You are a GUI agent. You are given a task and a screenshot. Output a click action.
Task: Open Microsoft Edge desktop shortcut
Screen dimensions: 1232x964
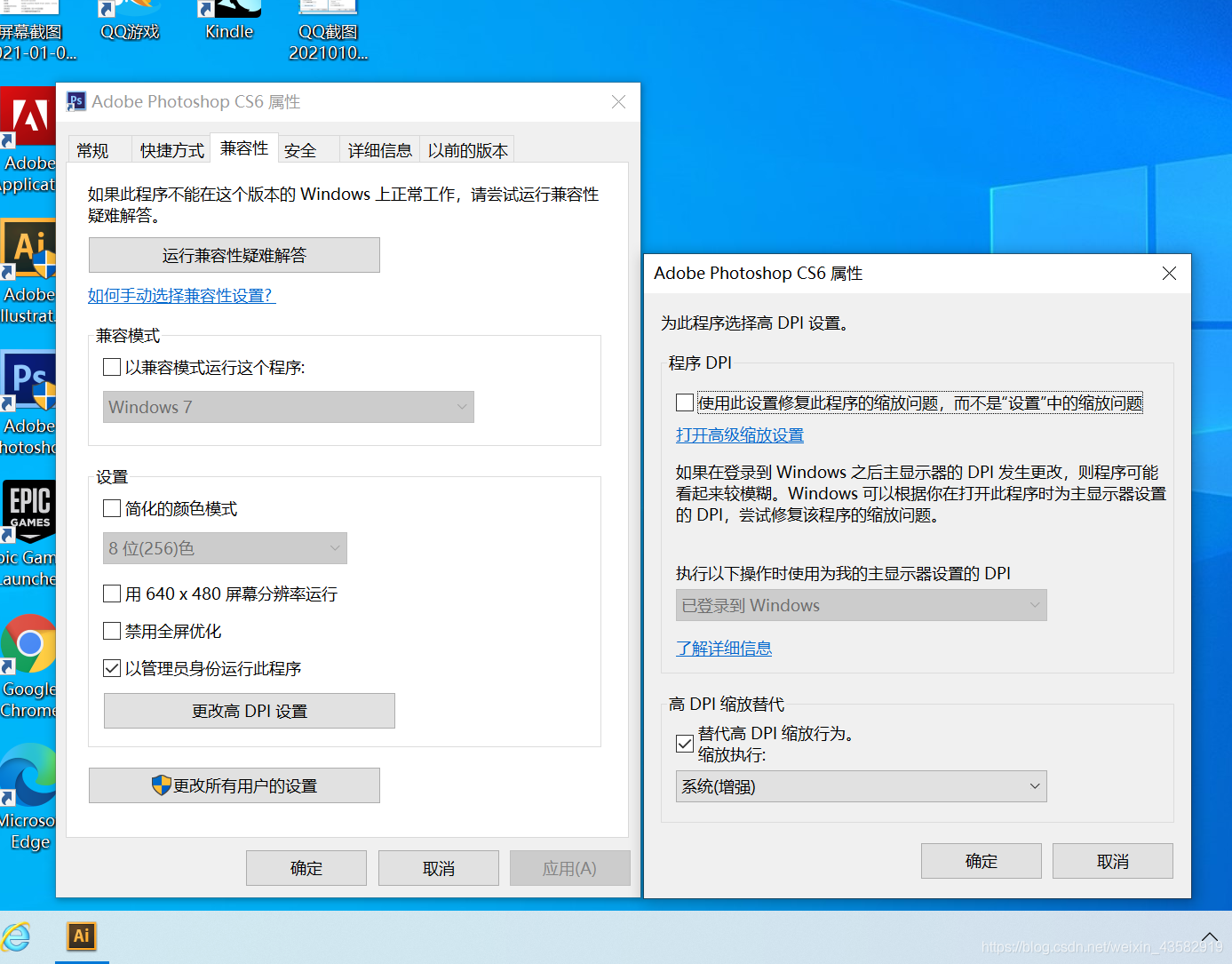point(28,798)
